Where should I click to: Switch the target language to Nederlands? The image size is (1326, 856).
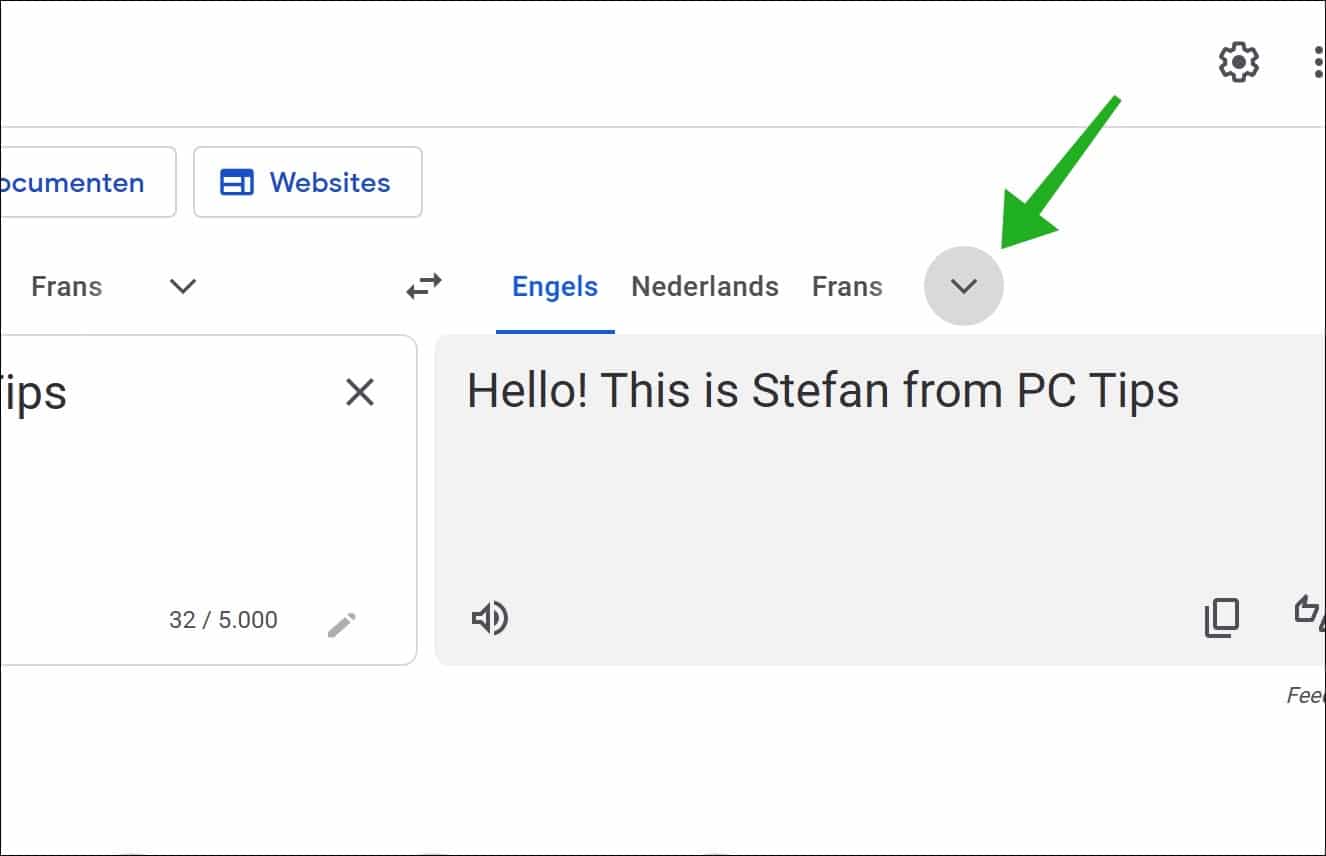pyautogui.click(x=704, y=286)
